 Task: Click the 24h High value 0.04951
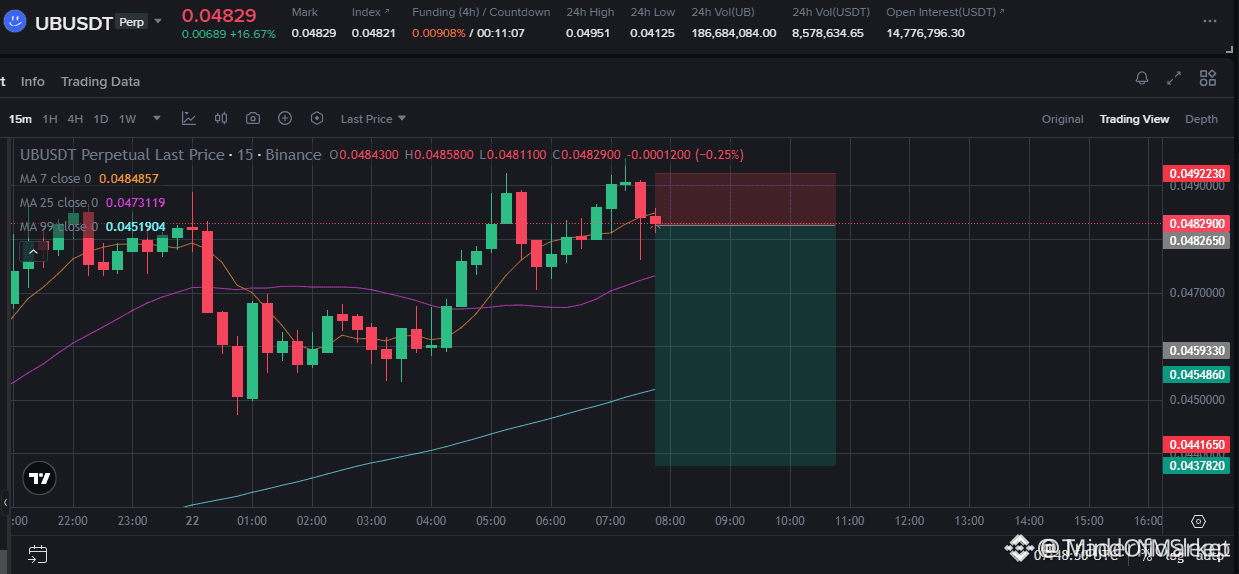pyautogui.click(x=590, y=33)
